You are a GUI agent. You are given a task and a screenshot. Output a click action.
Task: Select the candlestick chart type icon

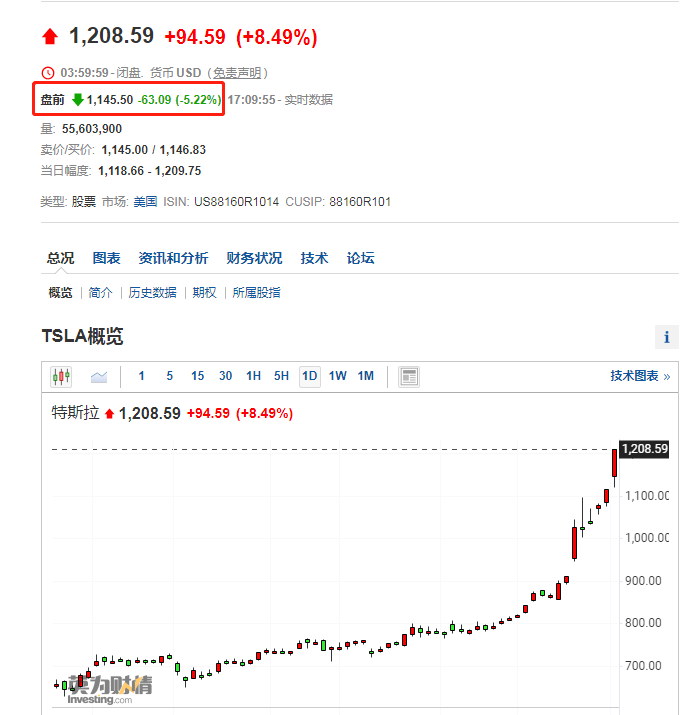click(61, 377)
